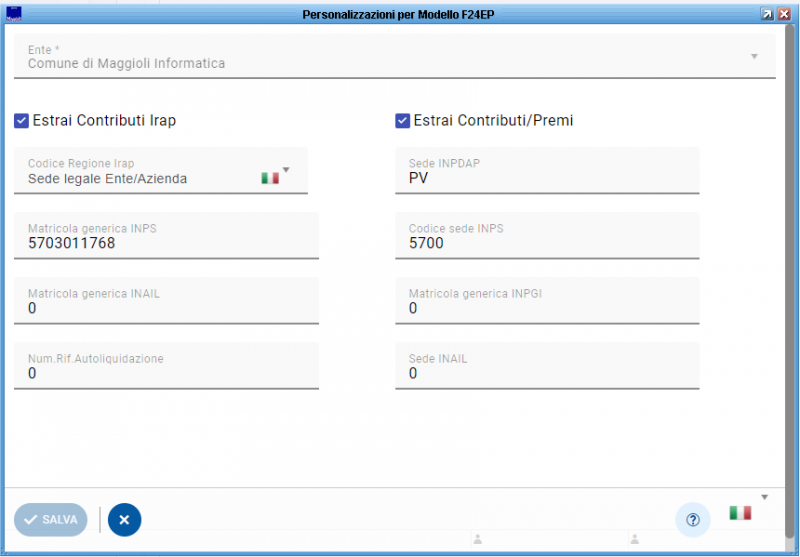Open Codice Regione Irap dropdown
Screen dimensions: 800x557
tap(286, 170)
